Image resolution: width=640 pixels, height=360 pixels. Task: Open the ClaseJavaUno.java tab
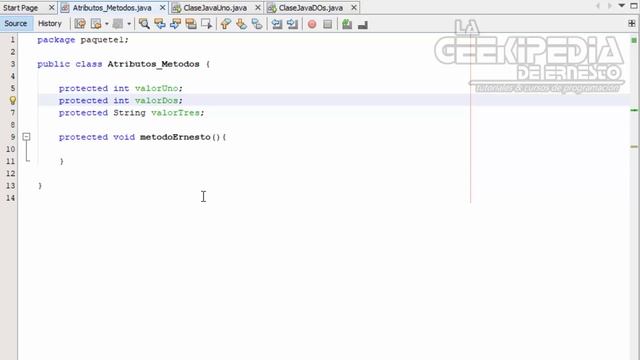coord(215,8)
